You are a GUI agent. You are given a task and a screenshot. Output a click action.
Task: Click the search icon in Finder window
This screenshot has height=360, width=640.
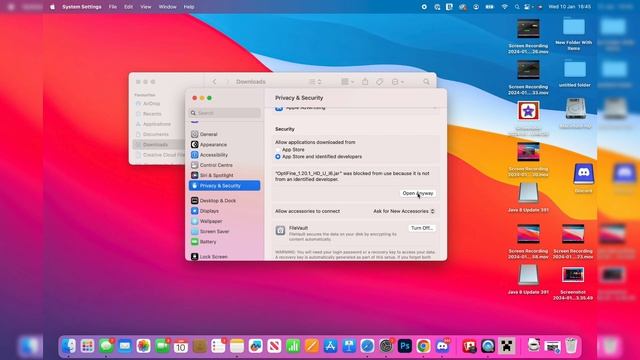point(426,82)
